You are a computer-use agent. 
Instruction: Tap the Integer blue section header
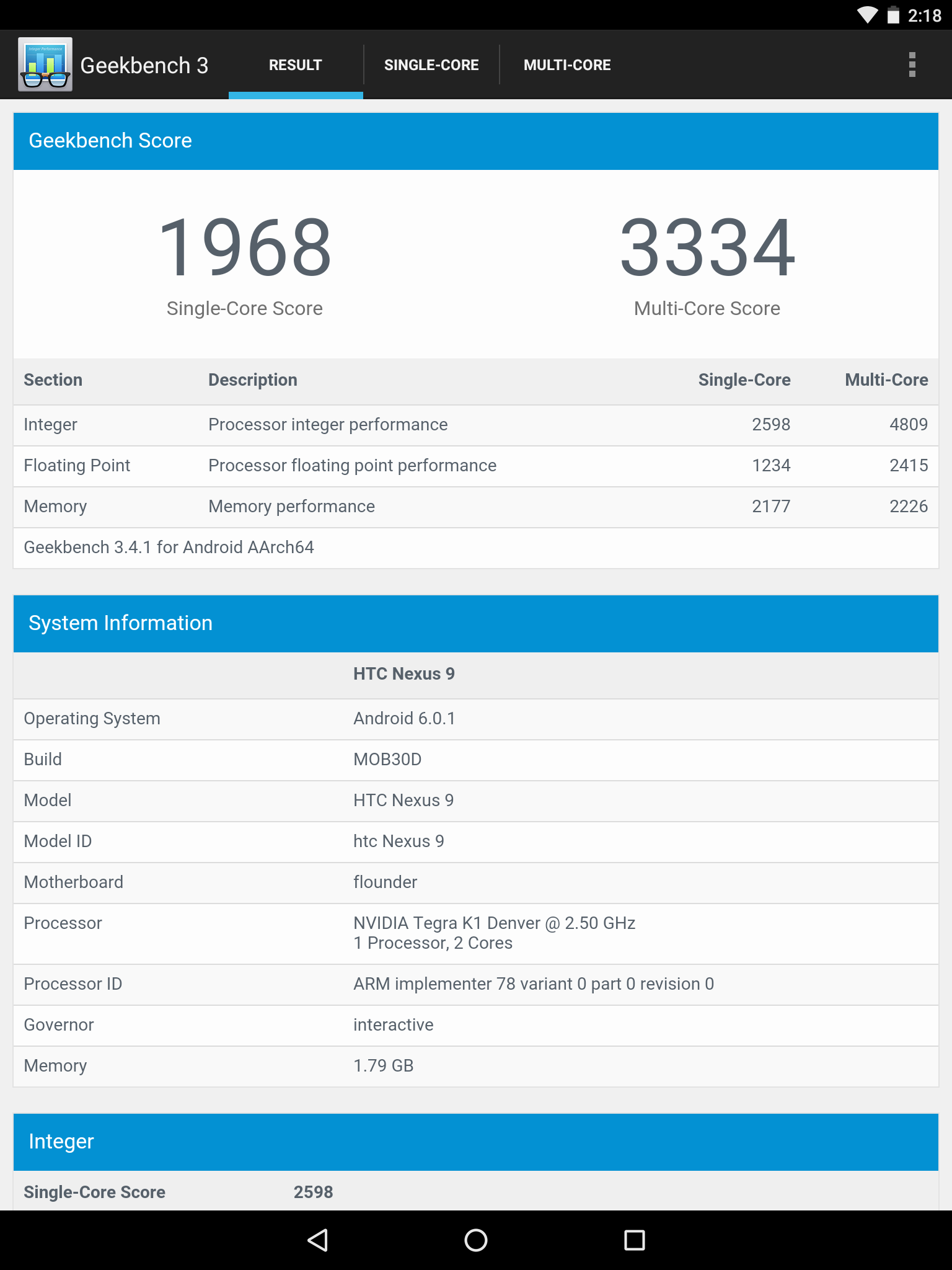pyautogui.click(x=476, y=1142)
